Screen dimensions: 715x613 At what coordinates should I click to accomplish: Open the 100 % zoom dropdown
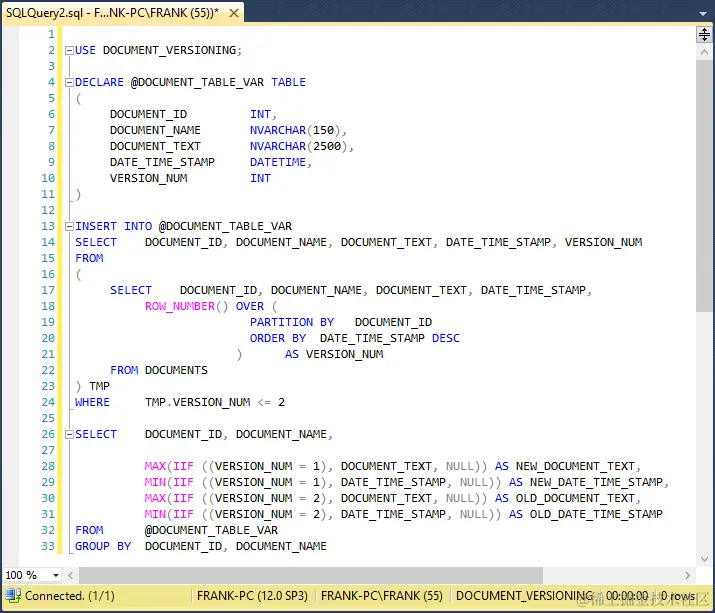(x=56, y=575)
